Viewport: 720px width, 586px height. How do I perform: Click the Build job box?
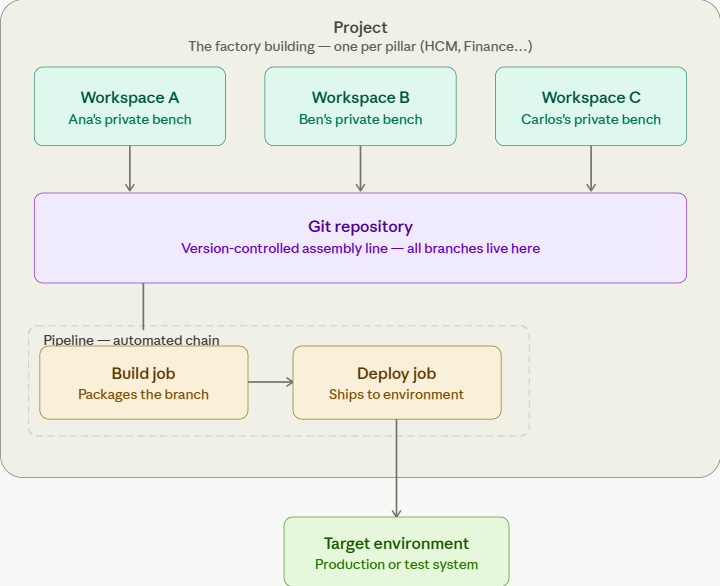pos(144,383)
